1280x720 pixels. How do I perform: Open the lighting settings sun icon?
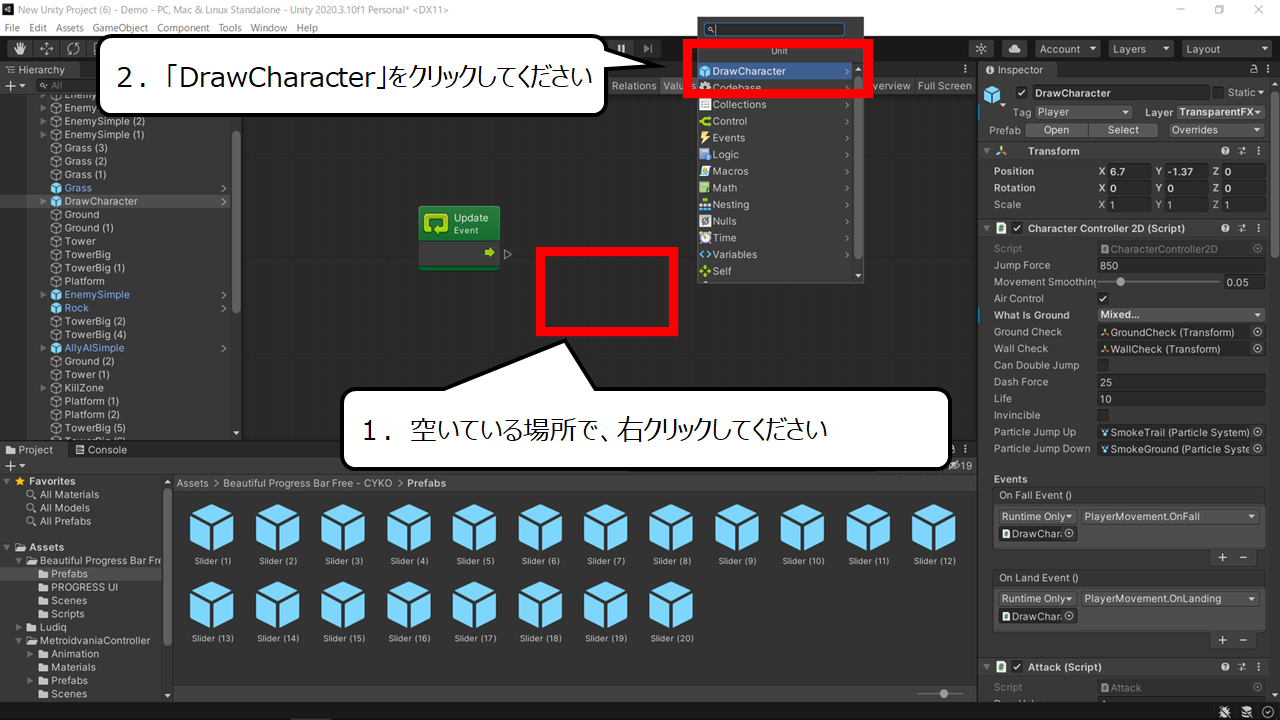(x=981, y=49)
